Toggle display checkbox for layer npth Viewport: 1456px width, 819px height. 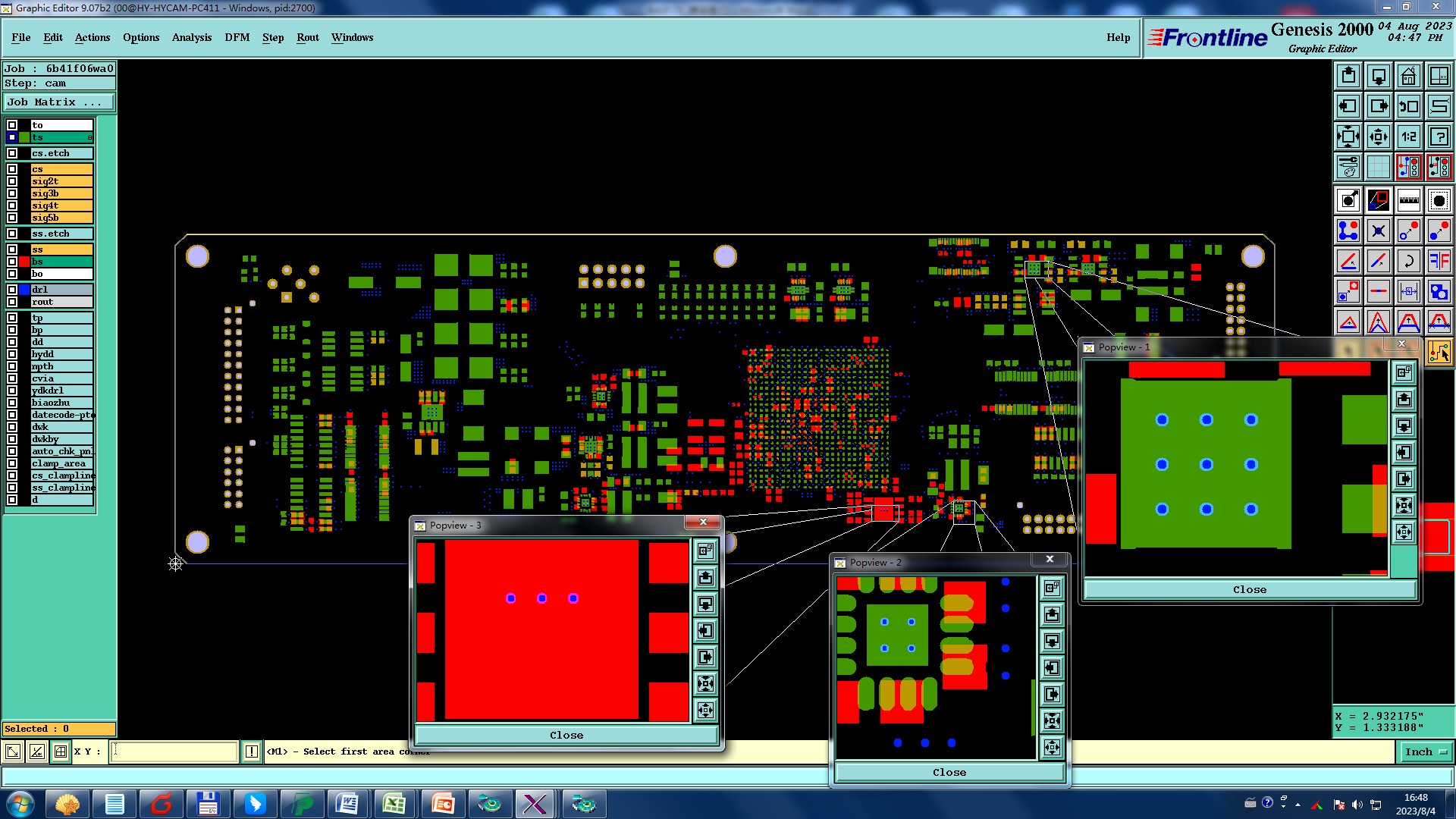click(x=12, y=366)
